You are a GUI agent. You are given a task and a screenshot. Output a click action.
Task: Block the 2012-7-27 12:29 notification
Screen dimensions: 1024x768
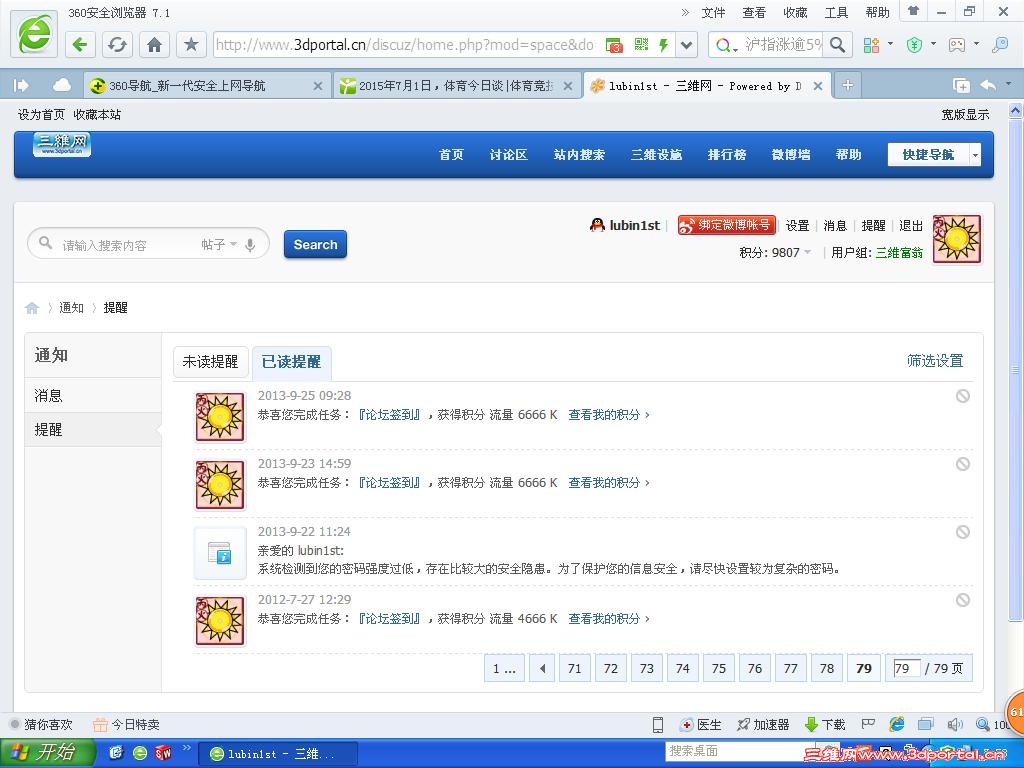click(963, 600)
